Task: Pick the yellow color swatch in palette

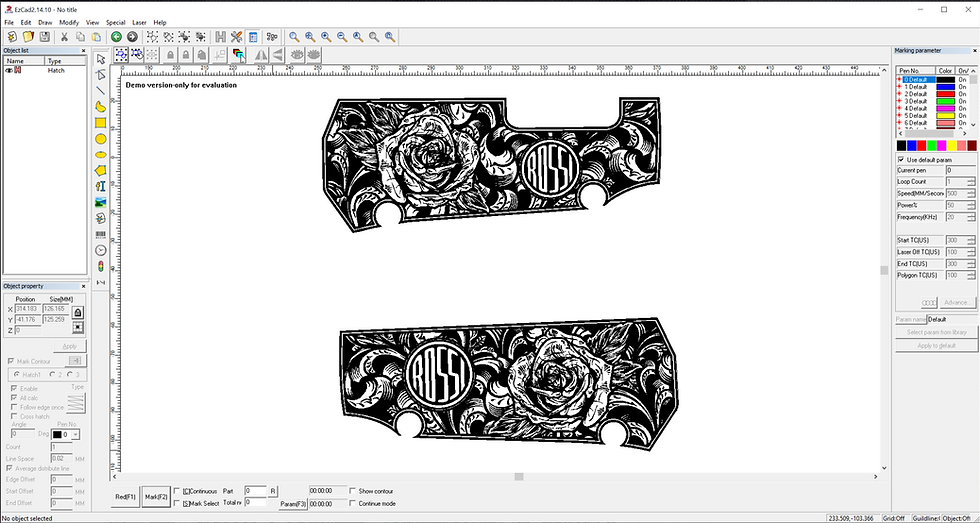Action: pos(952,146)
